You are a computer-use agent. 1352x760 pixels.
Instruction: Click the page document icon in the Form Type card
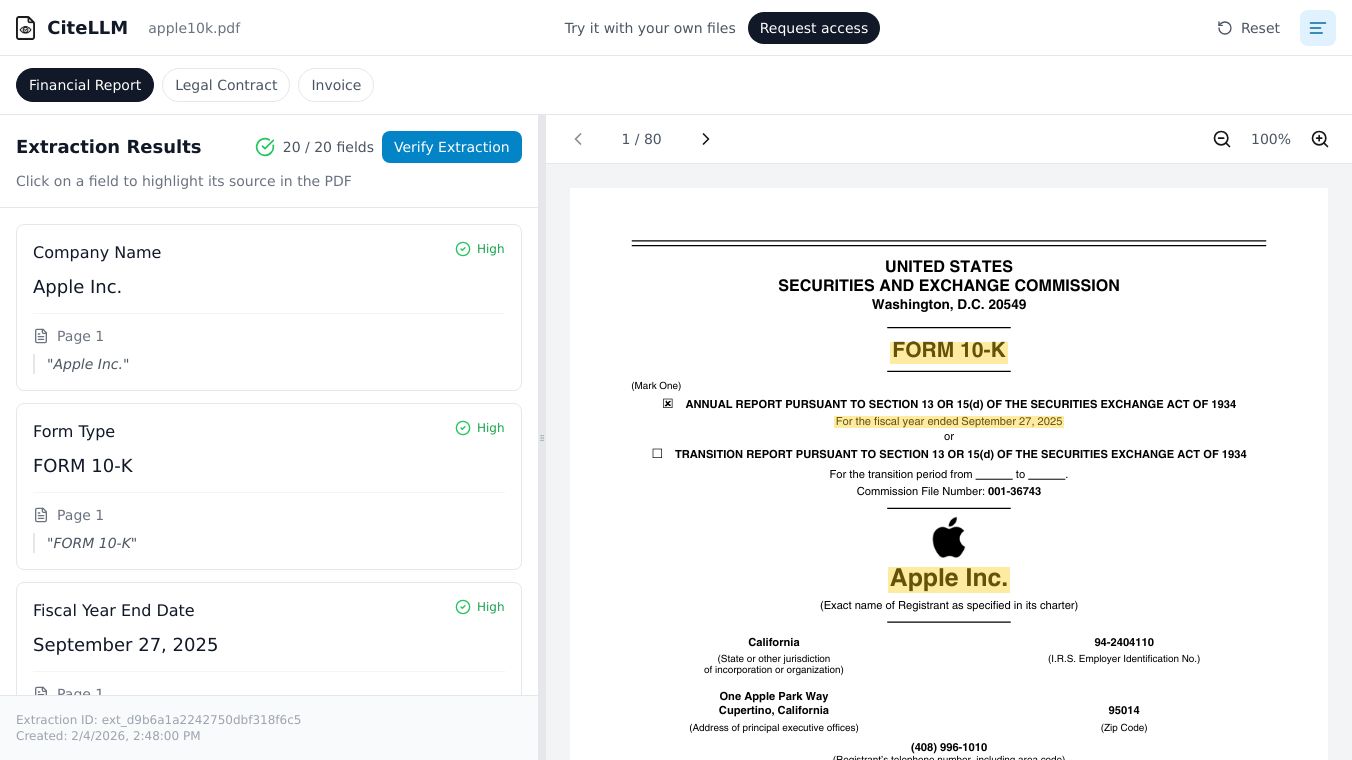[x=41, y=515]
